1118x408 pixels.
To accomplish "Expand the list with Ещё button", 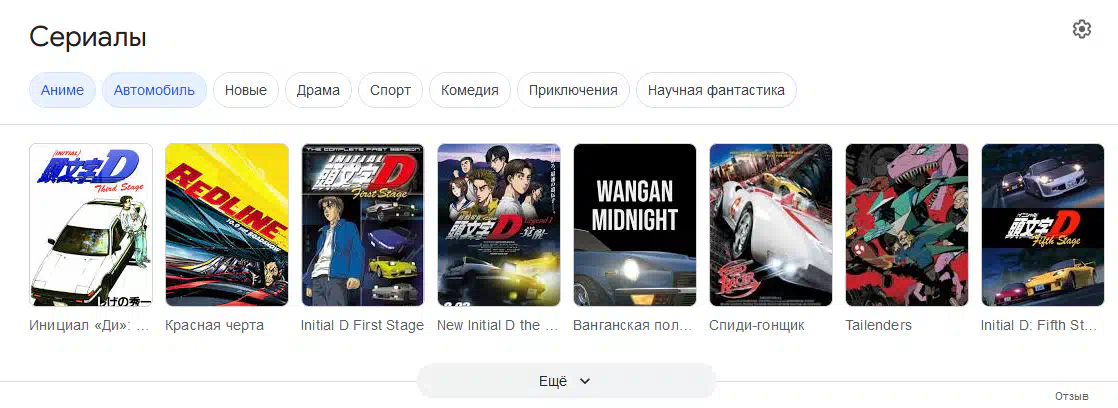I will pyautogui.click(x=566, y=381).
